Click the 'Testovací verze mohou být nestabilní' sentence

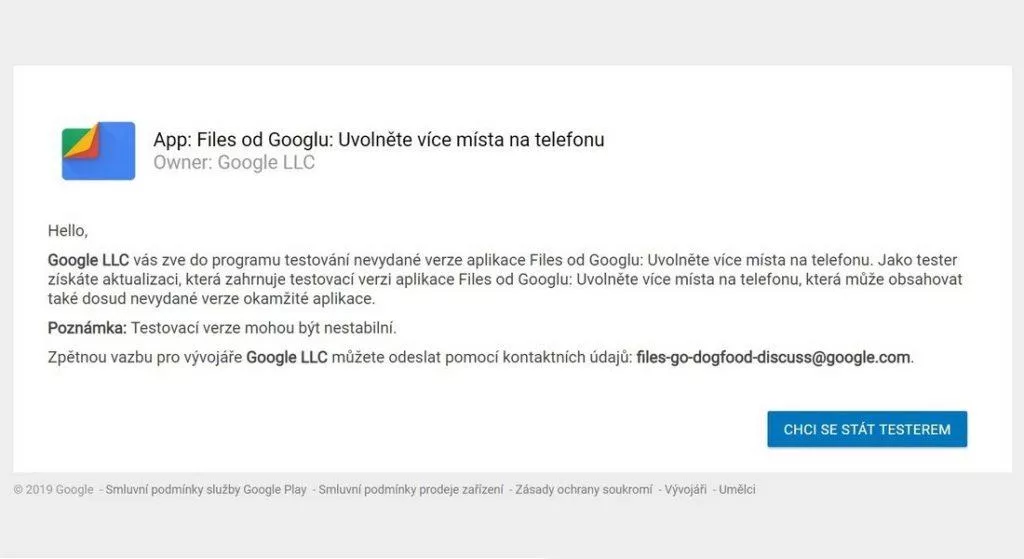(264, 328)
